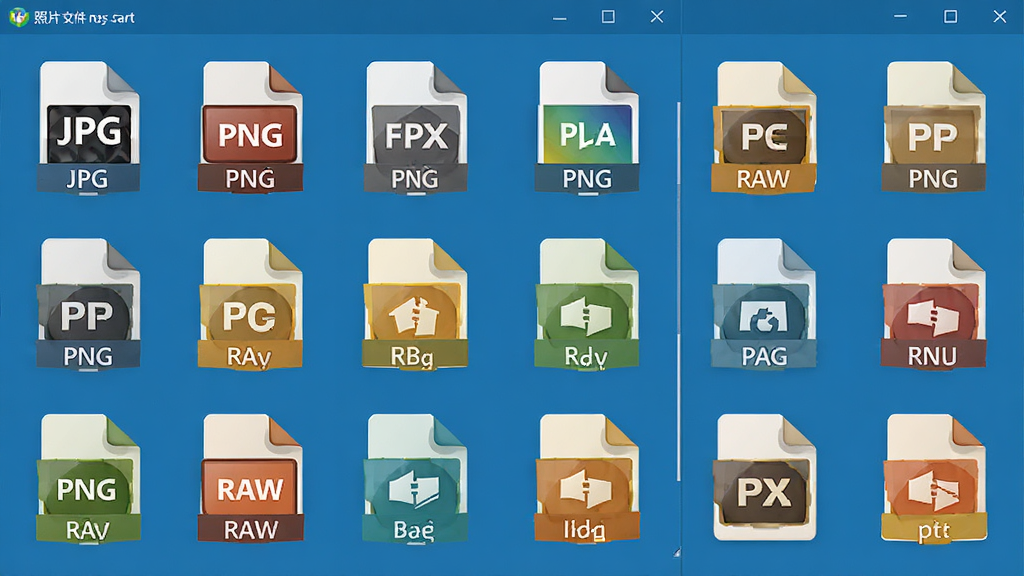Click the dark gray PP file icon

click(x=88, y=304)
